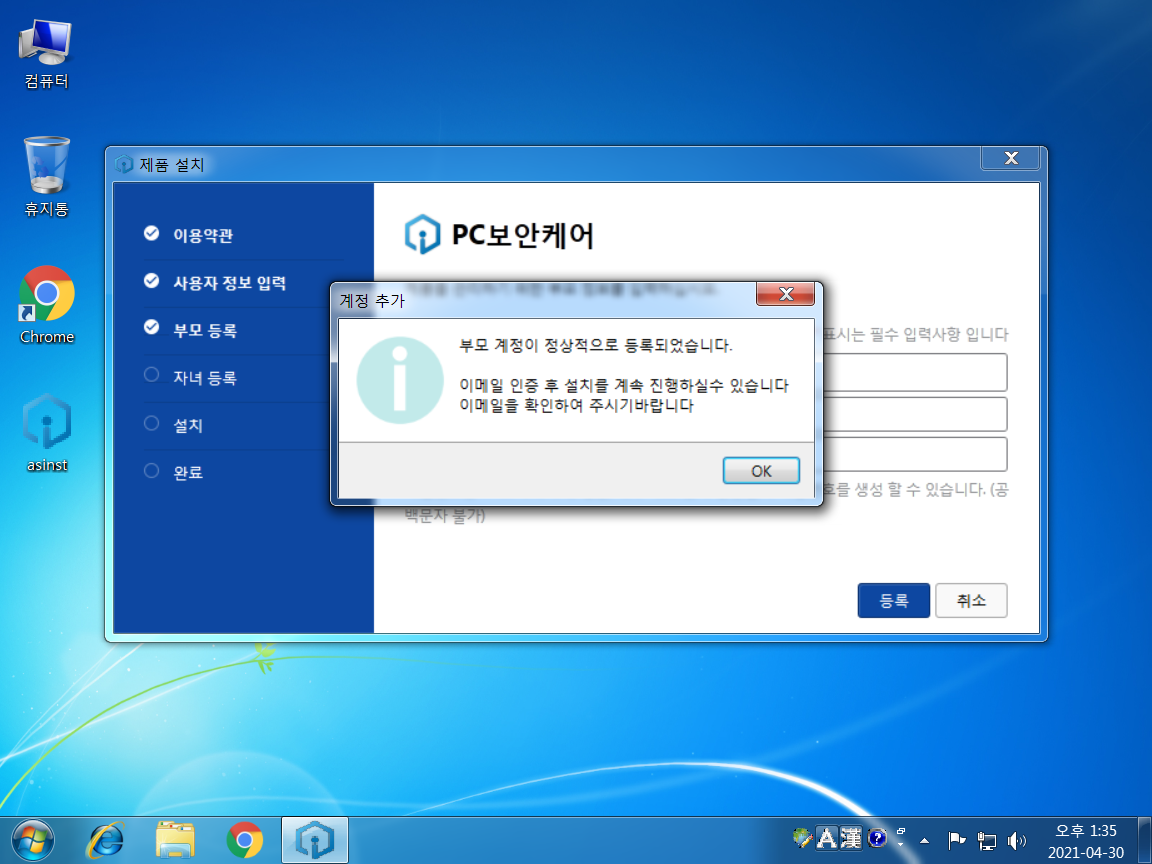This screenshot has width=1152, height=864.
Task: Open the Windows Start menu
Action: point(32,840)
